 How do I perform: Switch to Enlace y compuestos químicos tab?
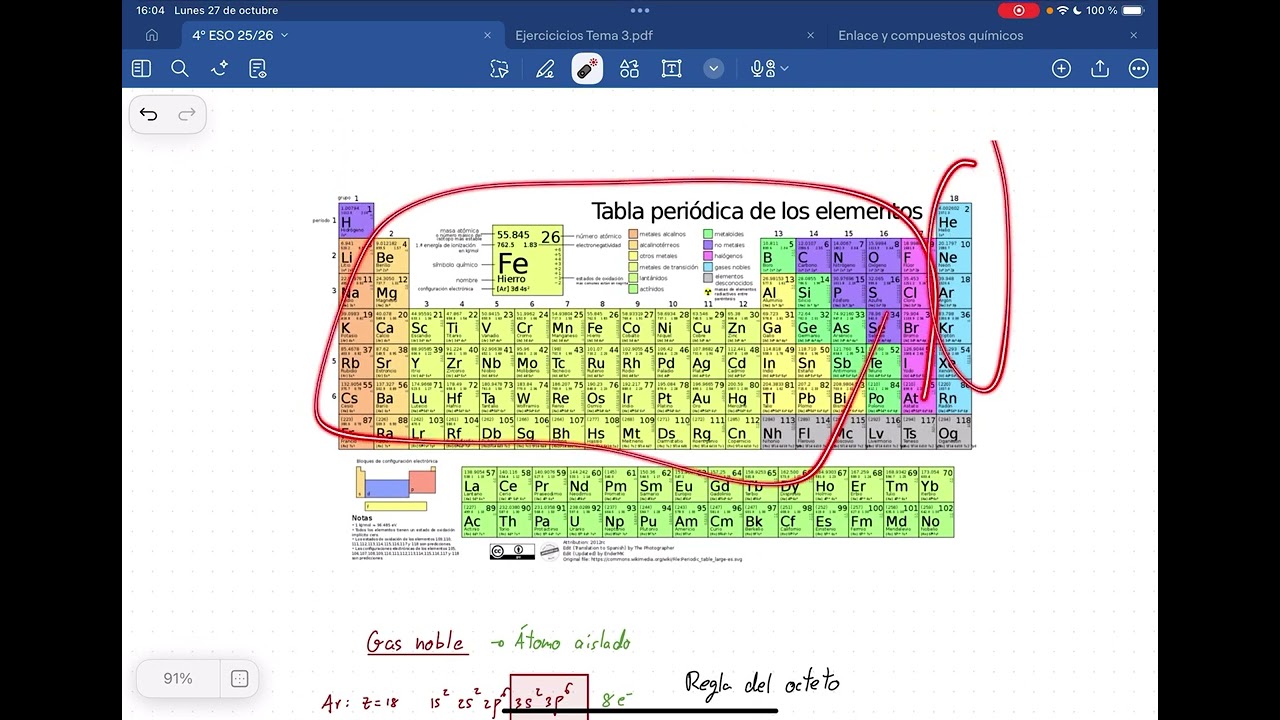coord(931,35)
